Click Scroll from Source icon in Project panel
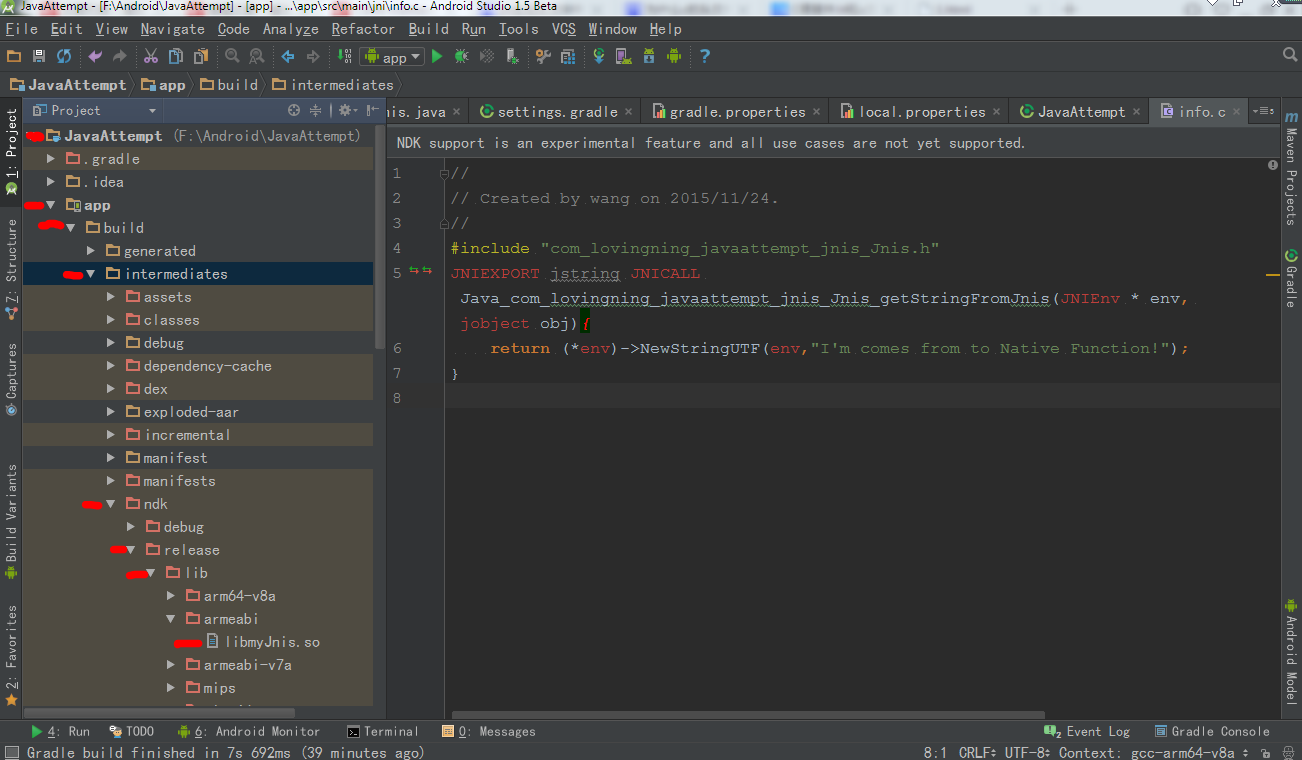1302x760 pixels. click(x=294, y=110)
